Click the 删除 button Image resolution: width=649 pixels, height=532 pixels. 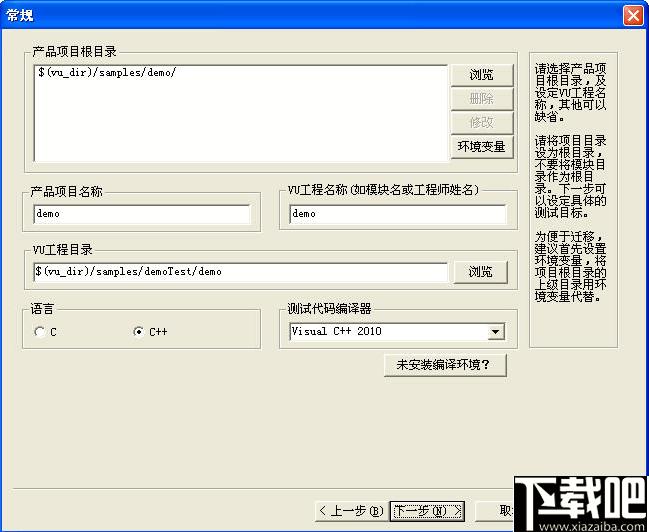pos(481,99)
